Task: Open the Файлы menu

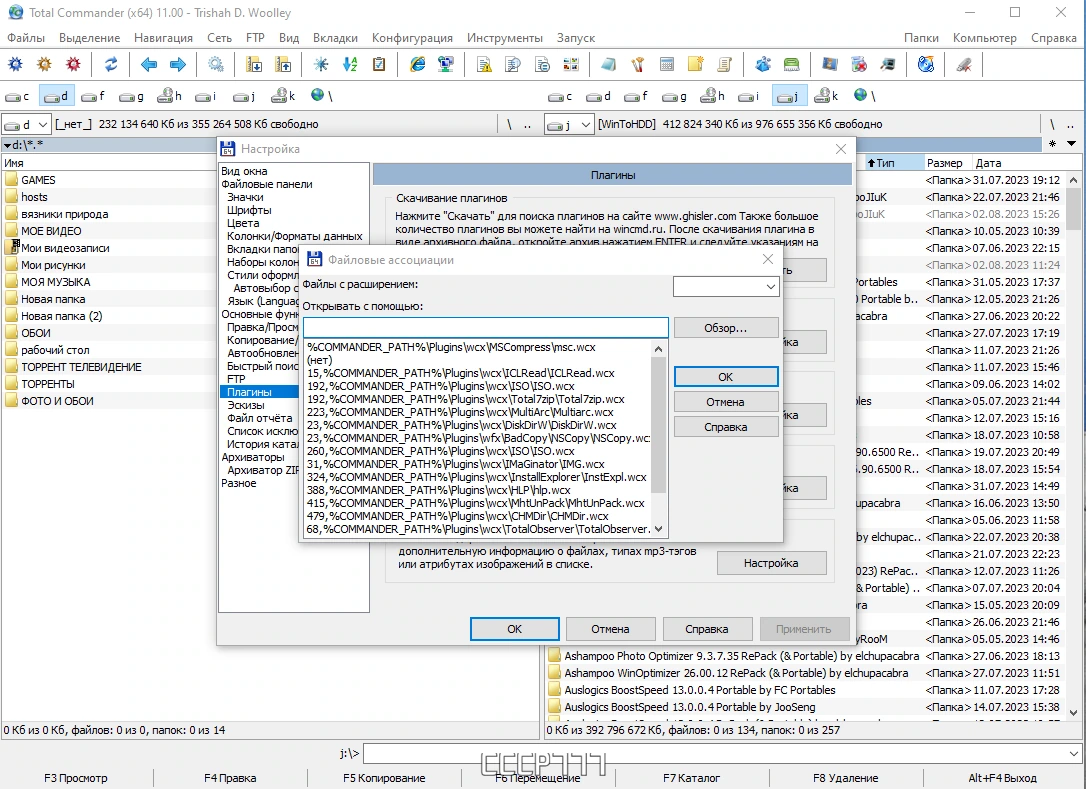Action: coord(26,37)
